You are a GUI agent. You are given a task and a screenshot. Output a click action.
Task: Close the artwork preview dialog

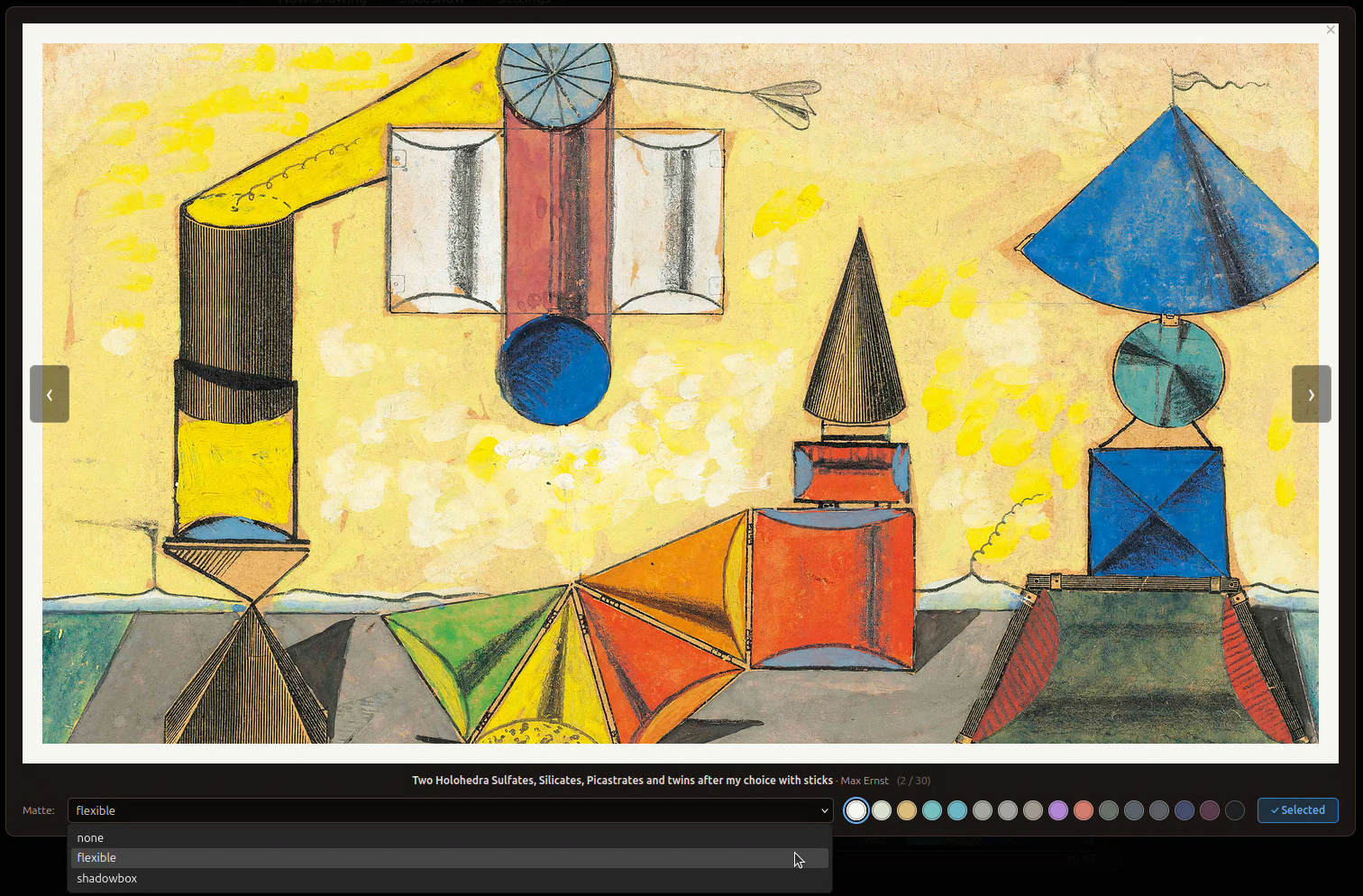coord(1331,30)
